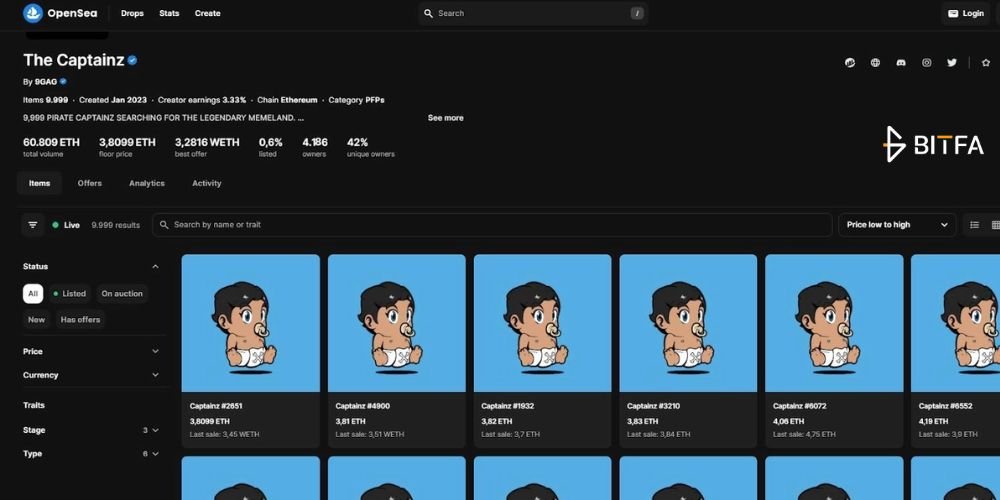
Task: Click Last sale: 4,75 ETH text
Action: point(804,434)
